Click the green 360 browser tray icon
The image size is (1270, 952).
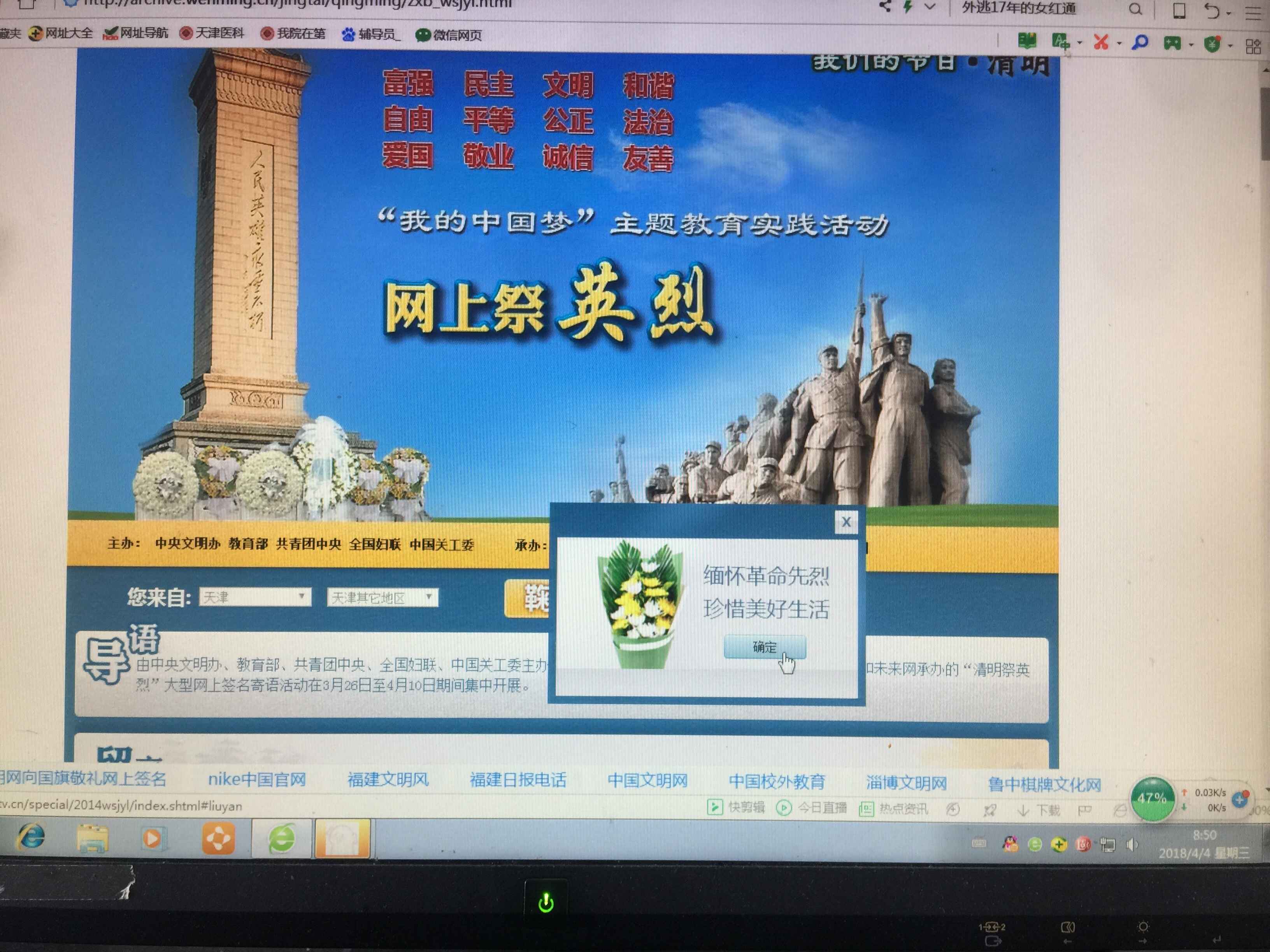coord(1035,844)
